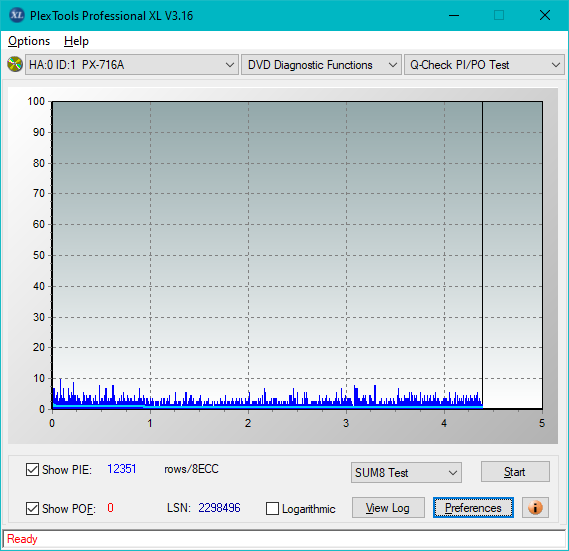
Task: Click the rows/8ECC label
Action: click(191, 469)
